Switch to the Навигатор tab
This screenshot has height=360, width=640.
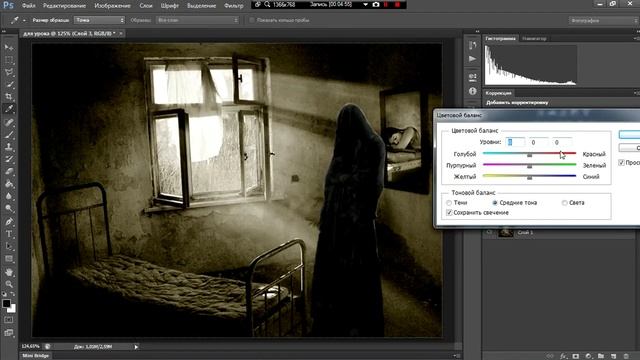pos(534,38)
